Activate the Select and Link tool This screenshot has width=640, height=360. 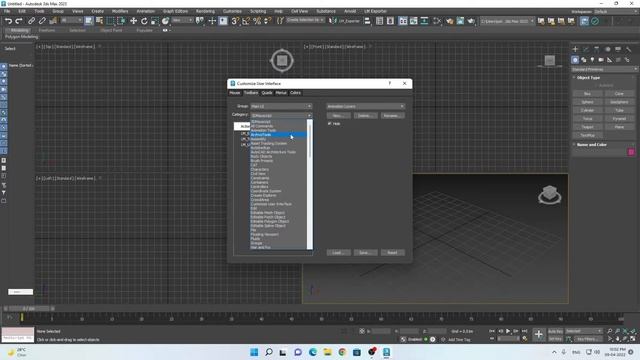(31, 21)
